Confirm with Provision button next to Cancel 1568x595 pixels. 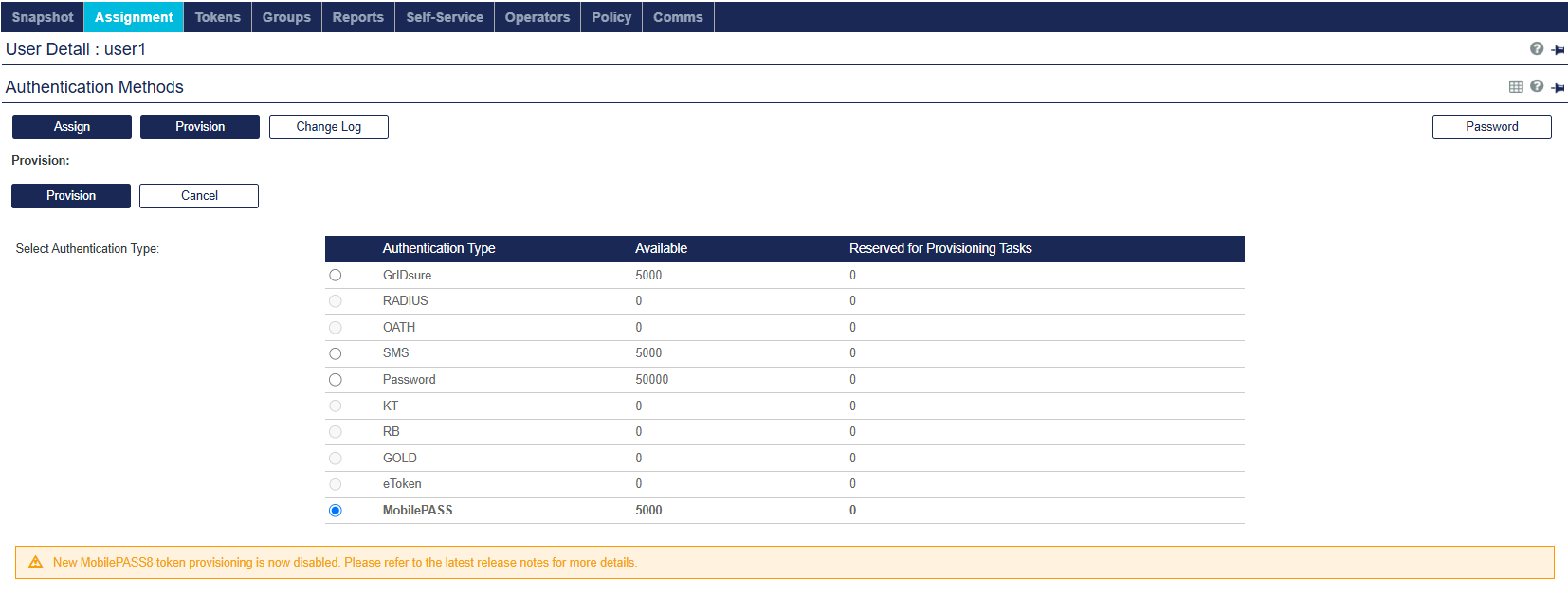(x=71, y=196)
